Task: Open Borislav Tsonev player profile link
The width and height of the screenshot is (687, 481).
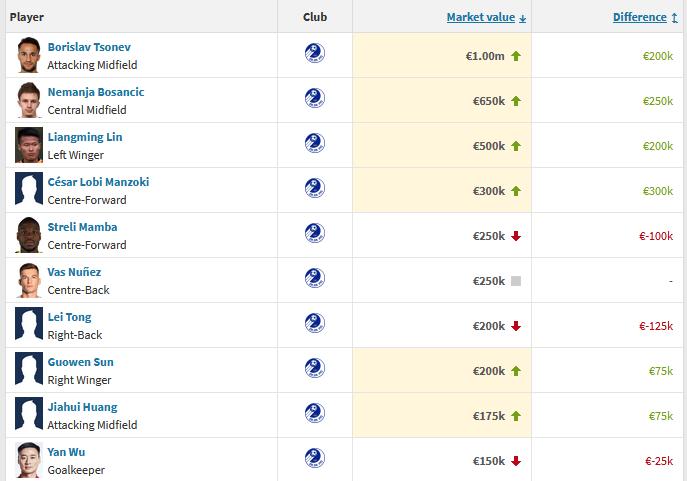Action: point(89,47)
